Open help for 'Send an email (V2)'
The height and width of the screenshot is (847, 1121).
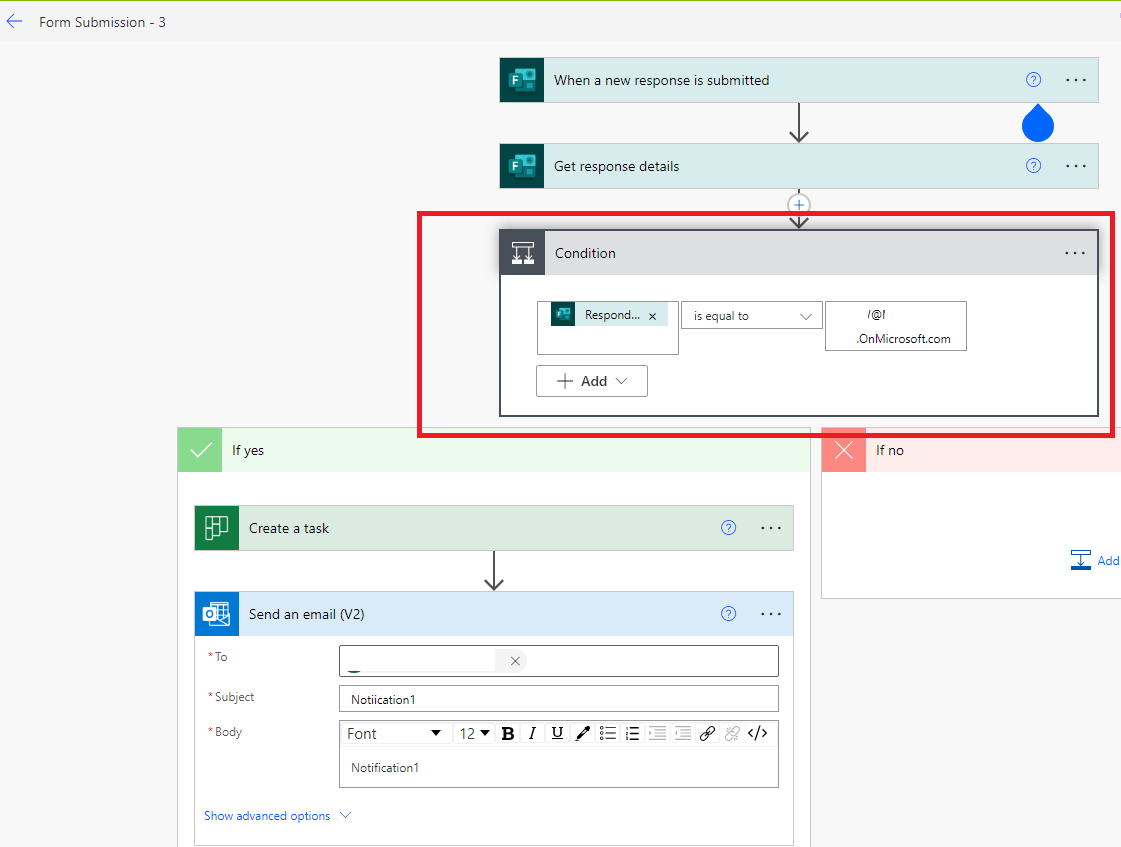[728, 614]
